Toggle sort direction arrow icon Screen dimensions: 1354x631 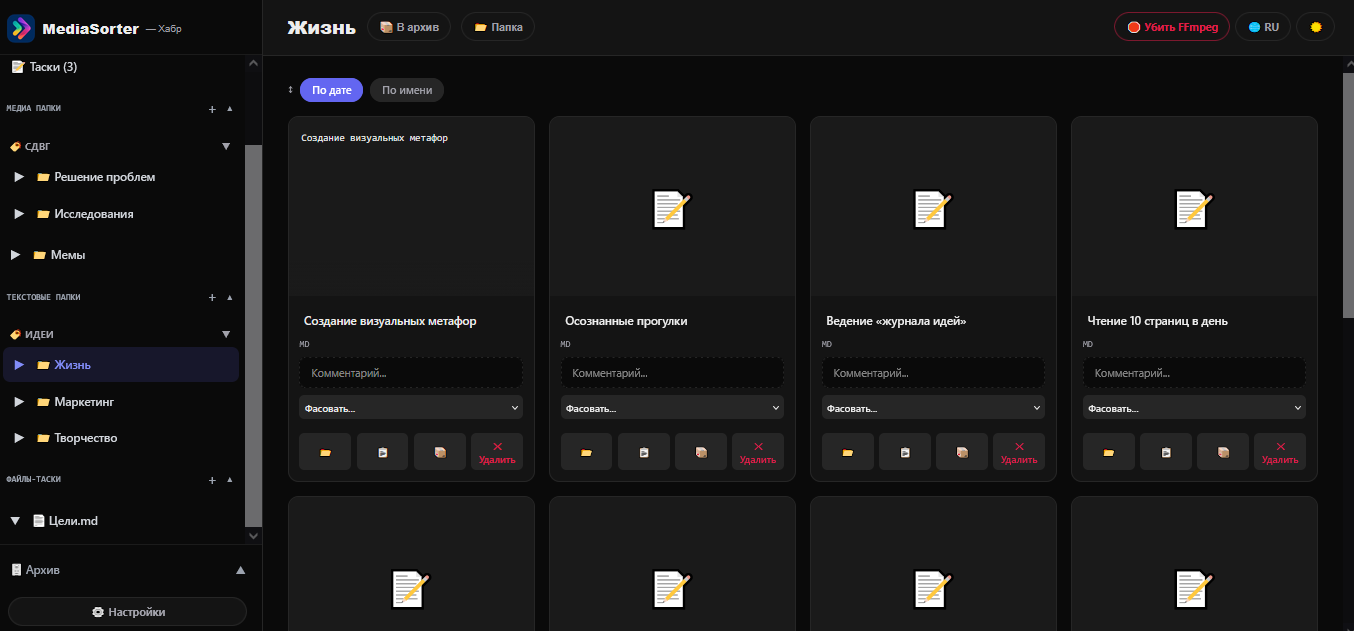pyautogui.click(x=291, y=90)
